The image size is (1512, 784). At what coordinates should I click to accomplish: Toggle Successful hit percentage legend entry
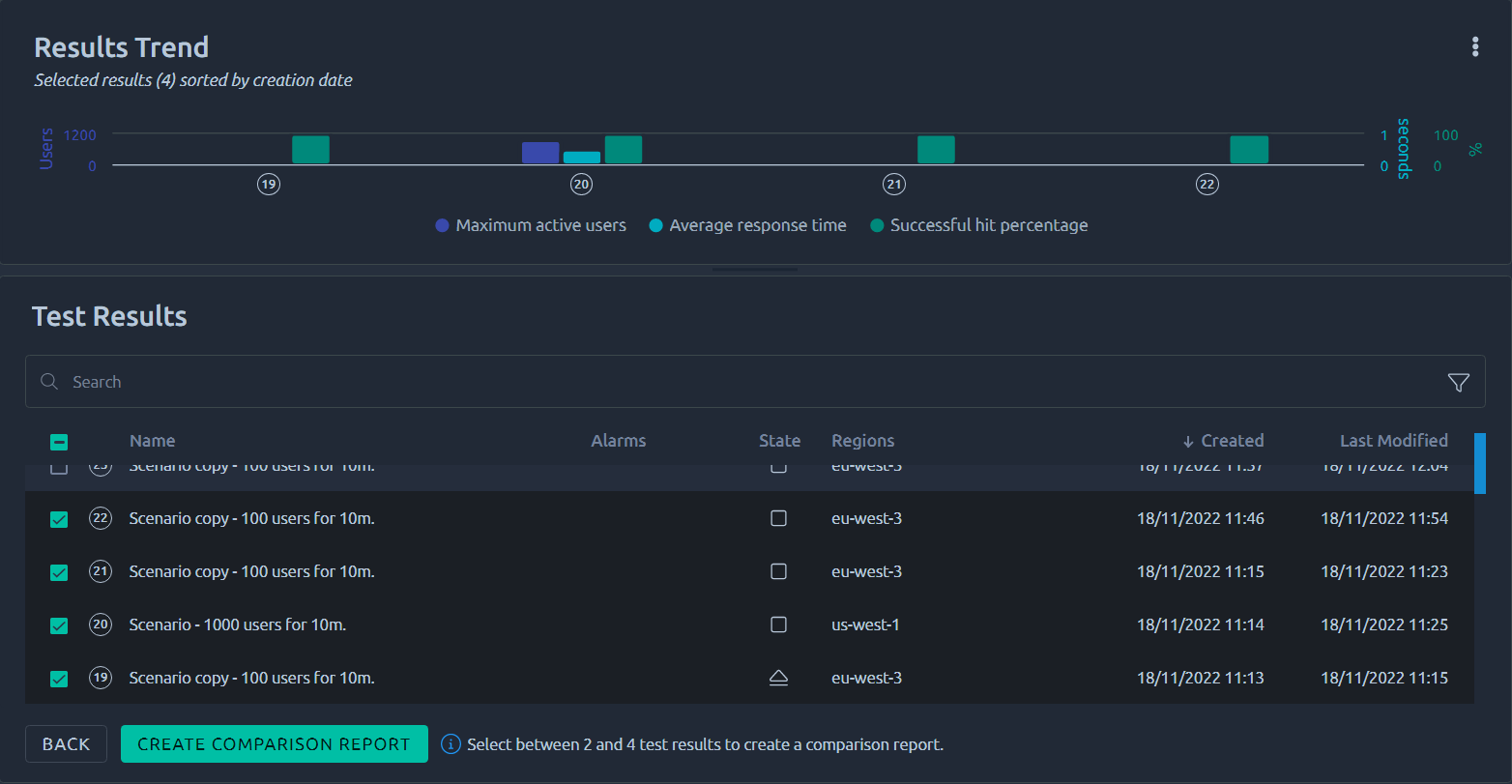[x=979, y=225]
